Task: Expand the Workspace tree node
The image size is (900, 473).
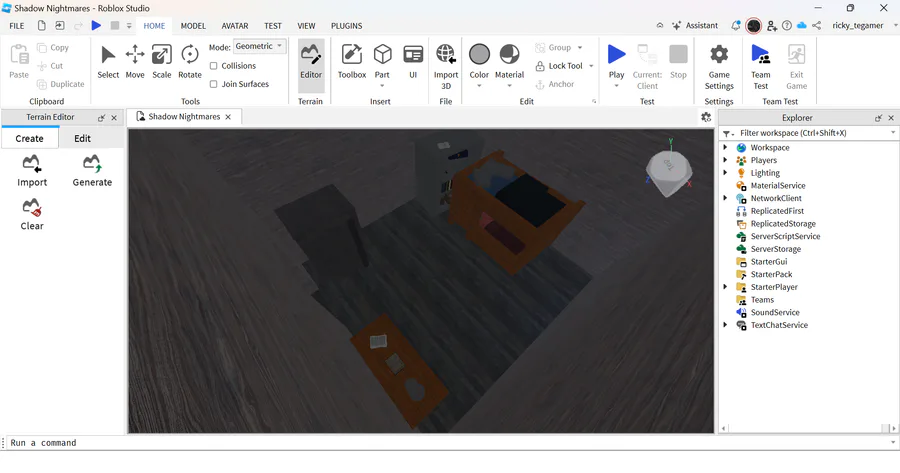Action: click(725, 148)
